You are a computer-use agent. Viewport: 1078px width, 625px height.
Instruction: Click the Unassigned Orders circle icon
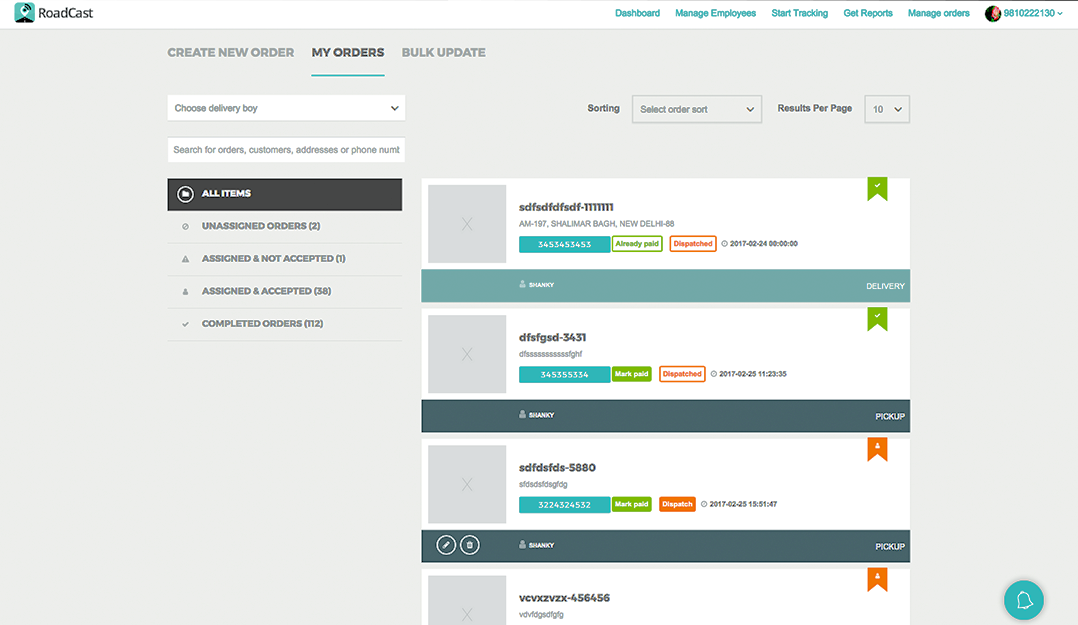(x=185, y=226)
